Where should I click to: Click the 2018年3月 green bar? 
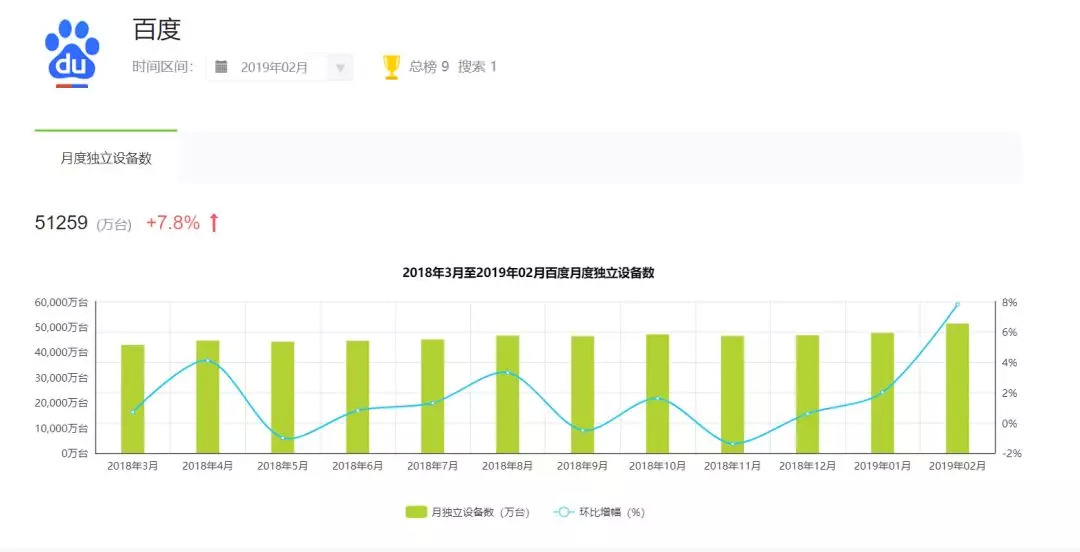133,399
